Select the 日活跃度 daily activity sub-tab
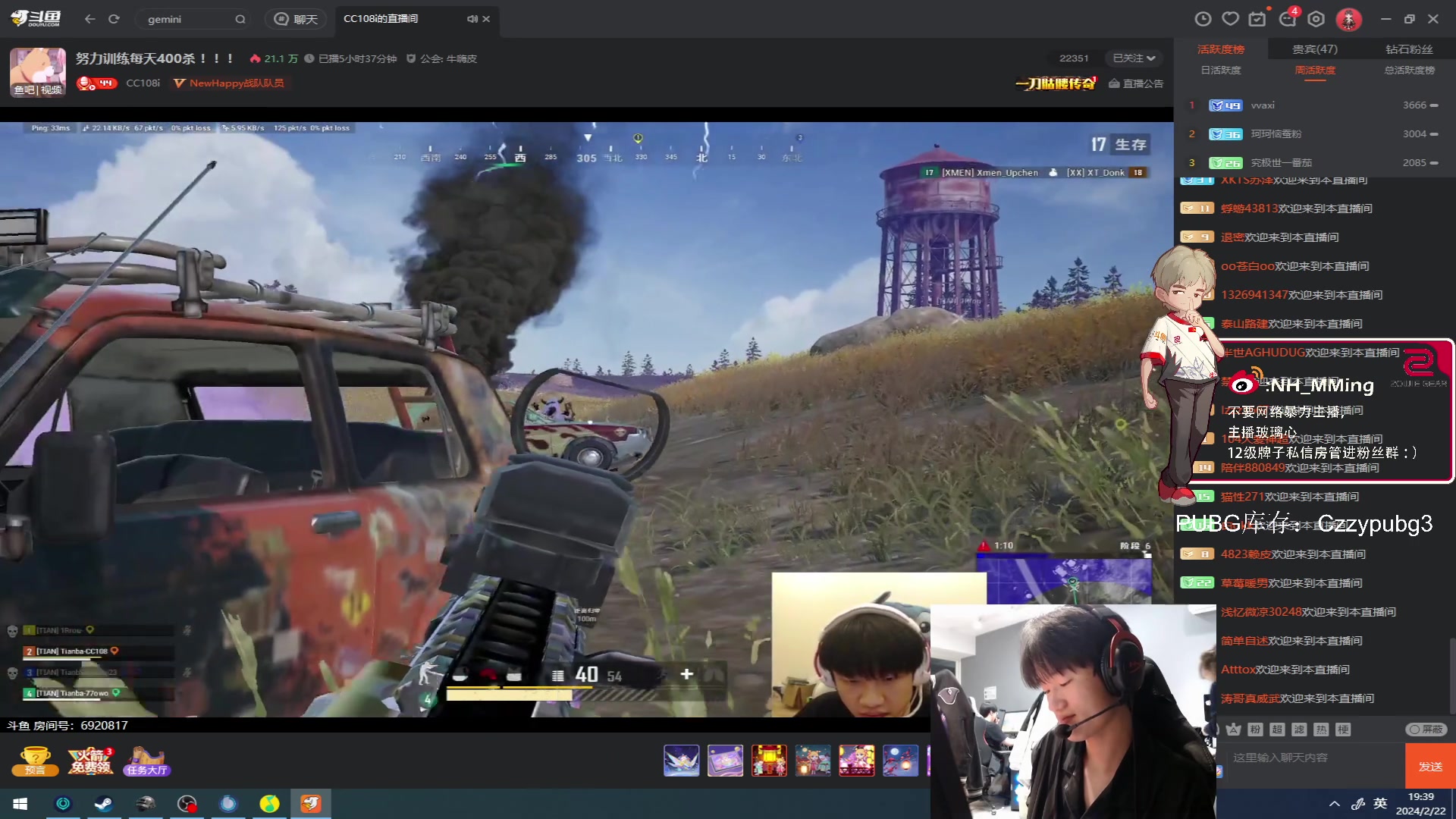Image resolution: width=1456 pixels, height=819 pixels. click(x=1221, y=70)
